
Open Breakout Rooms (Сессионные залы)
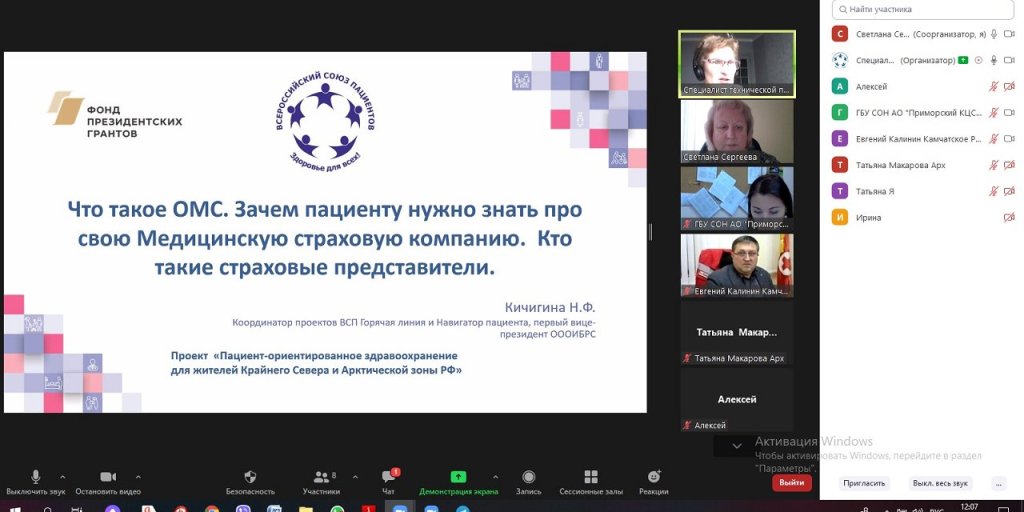[x=591, y=477]
